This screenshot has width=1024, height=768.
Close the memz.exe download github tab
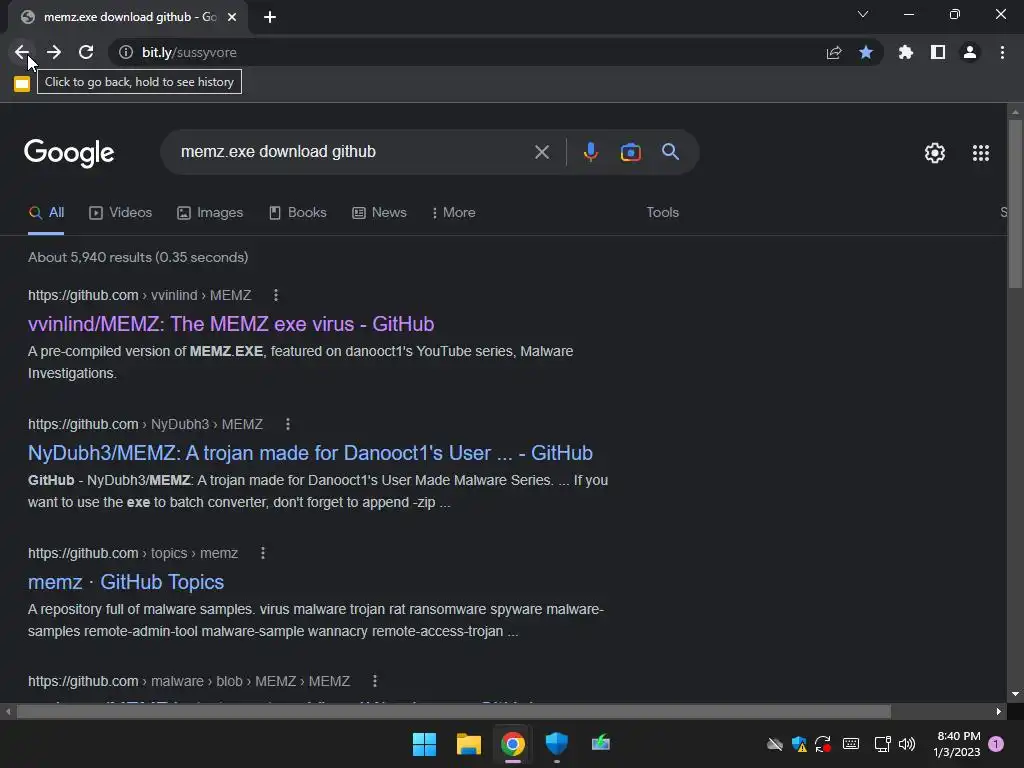click(232, 17)
